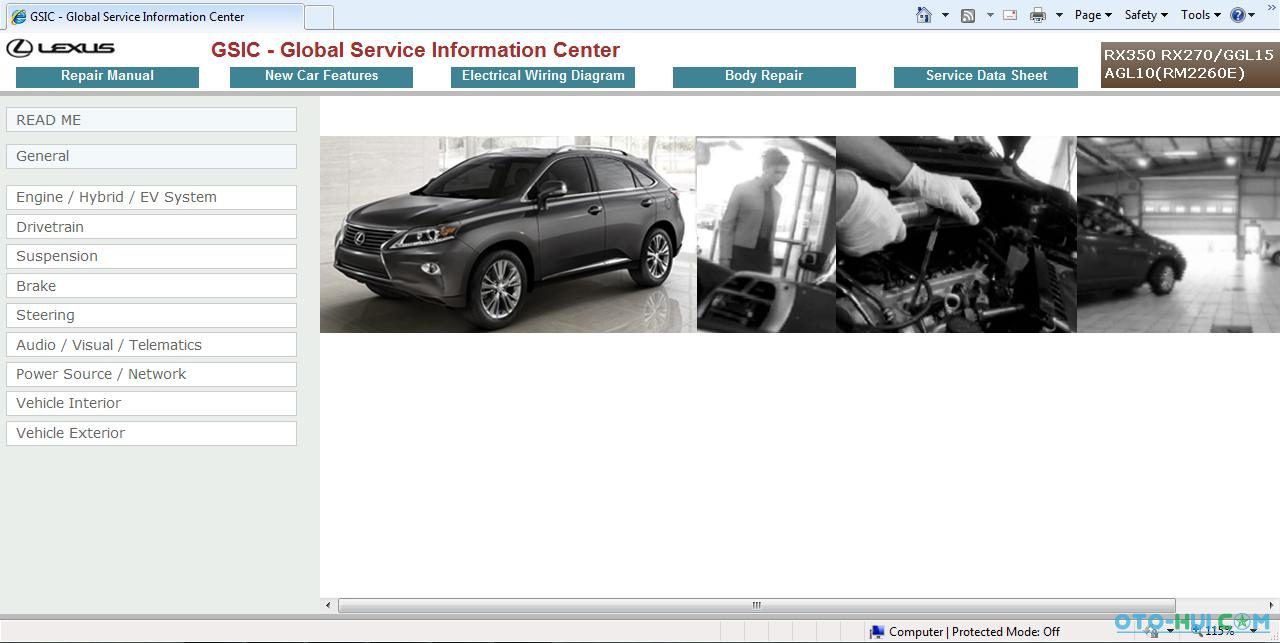Click the Print icon
1280x643 pixels.
click(x=1038, y=15)
